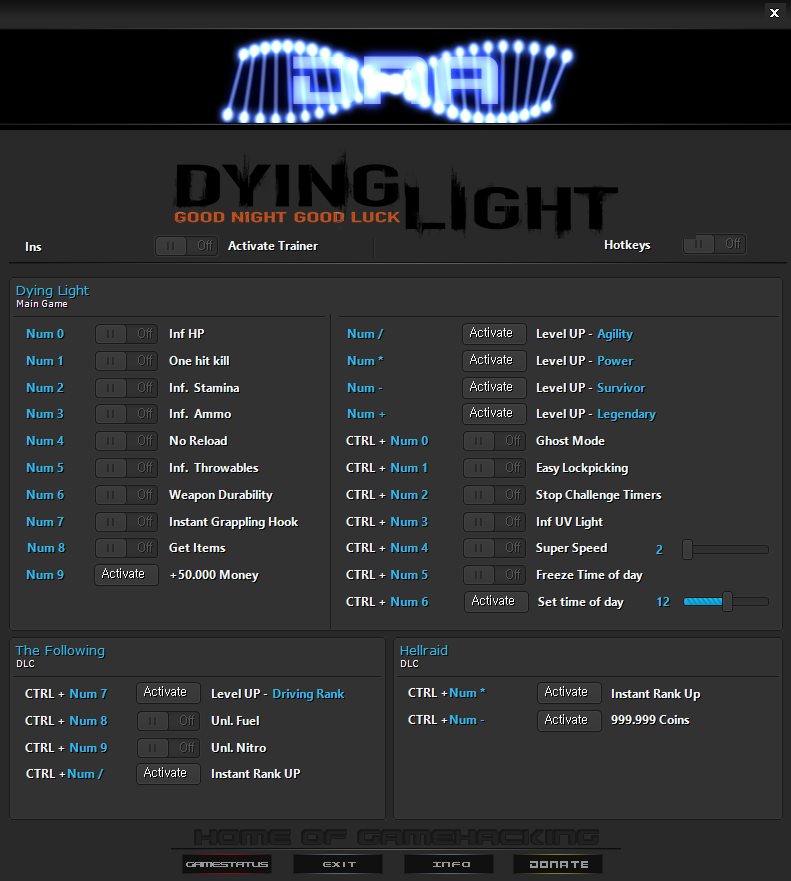The height and width of the screenshot is (881, 791).
Task: Enable the Get Items toggle
Action: coord(126,548)
